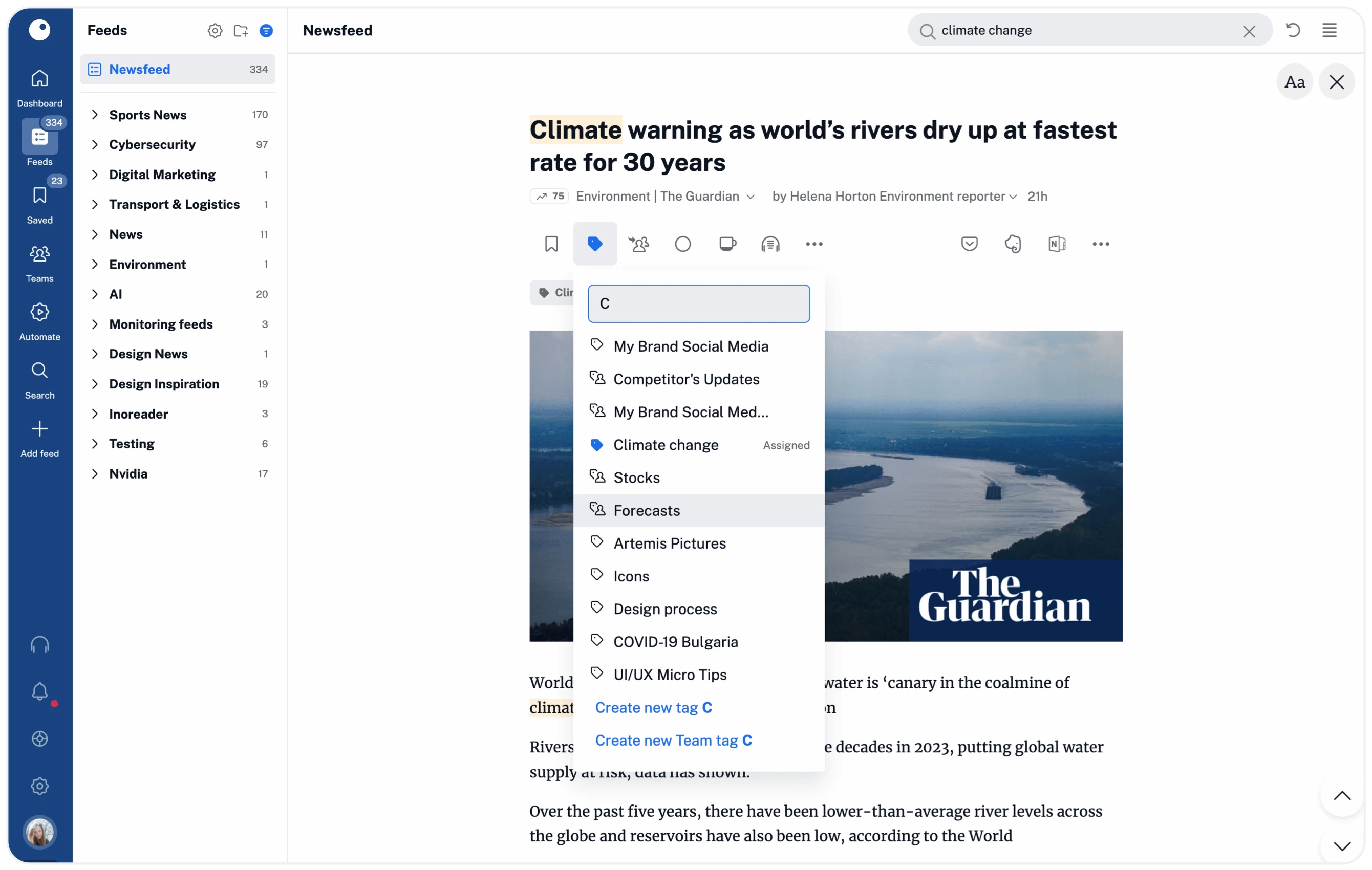Expand the Nvidia folder chevron
The width and height of the screenshot is (1372, 870).
pyautogui.click(x=95, y=474)
